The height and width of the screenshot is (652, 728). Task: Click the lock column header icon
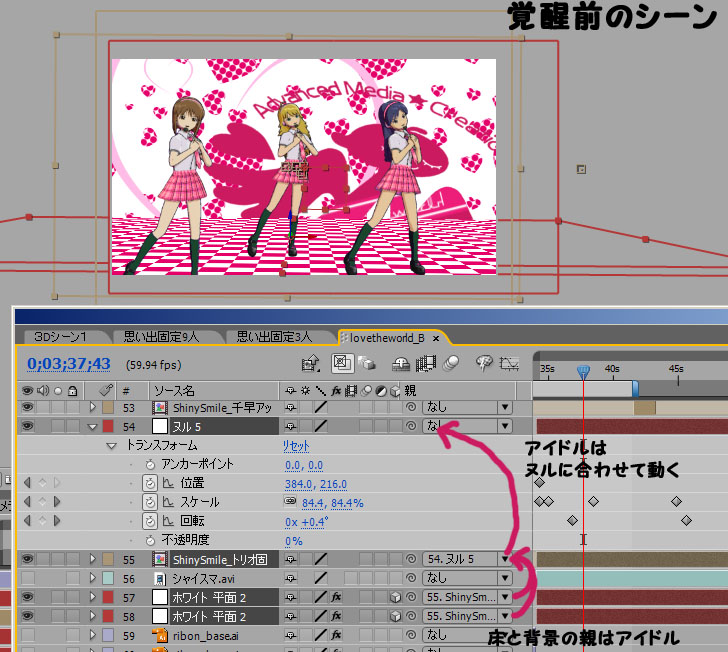tap(72, 391)
